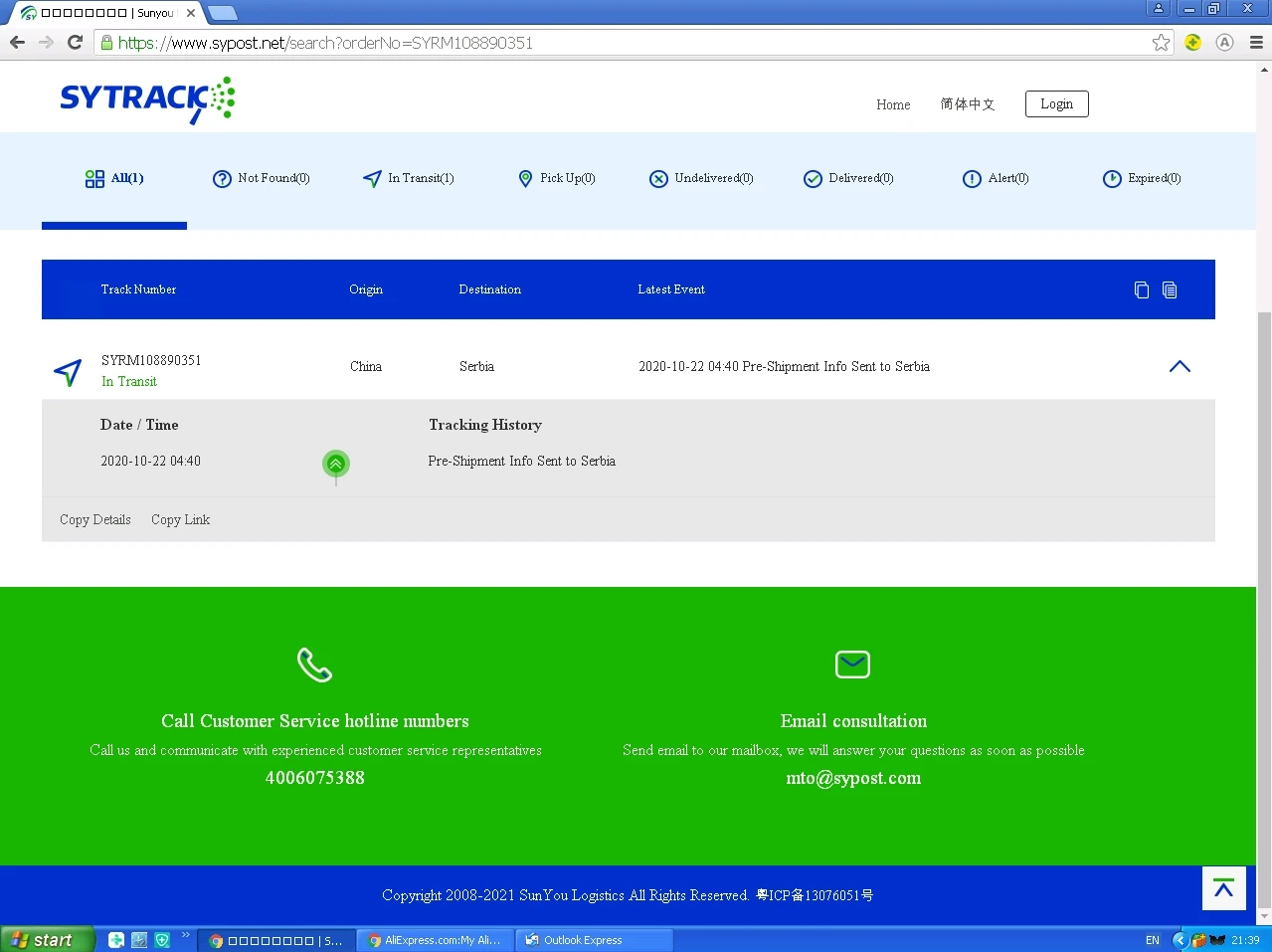This screenshot has height=952, width=1272.
Task: Click the address bar URL
Action: click(325, 43)
